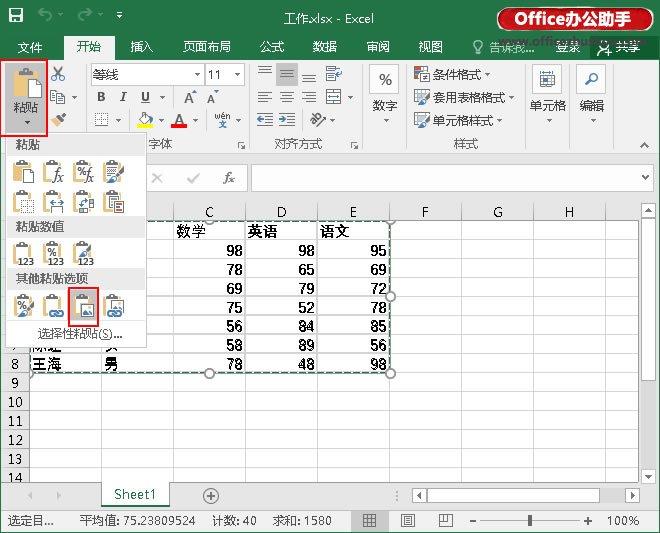660x533 pixels.
Task: Click the Copy icon in clipboard group
Action: (x=58, y=97)
